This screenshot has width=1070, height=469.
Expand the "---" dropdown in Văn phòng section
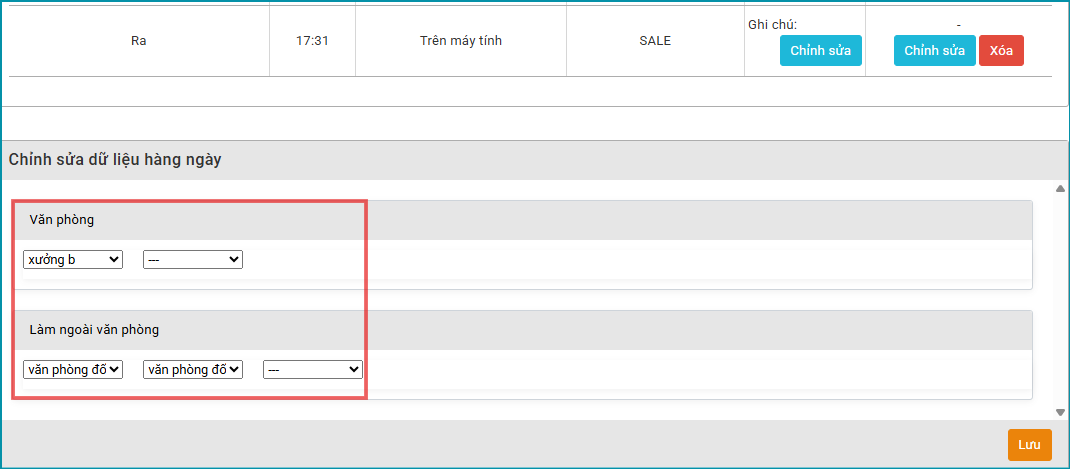click(x=193, y=260)
